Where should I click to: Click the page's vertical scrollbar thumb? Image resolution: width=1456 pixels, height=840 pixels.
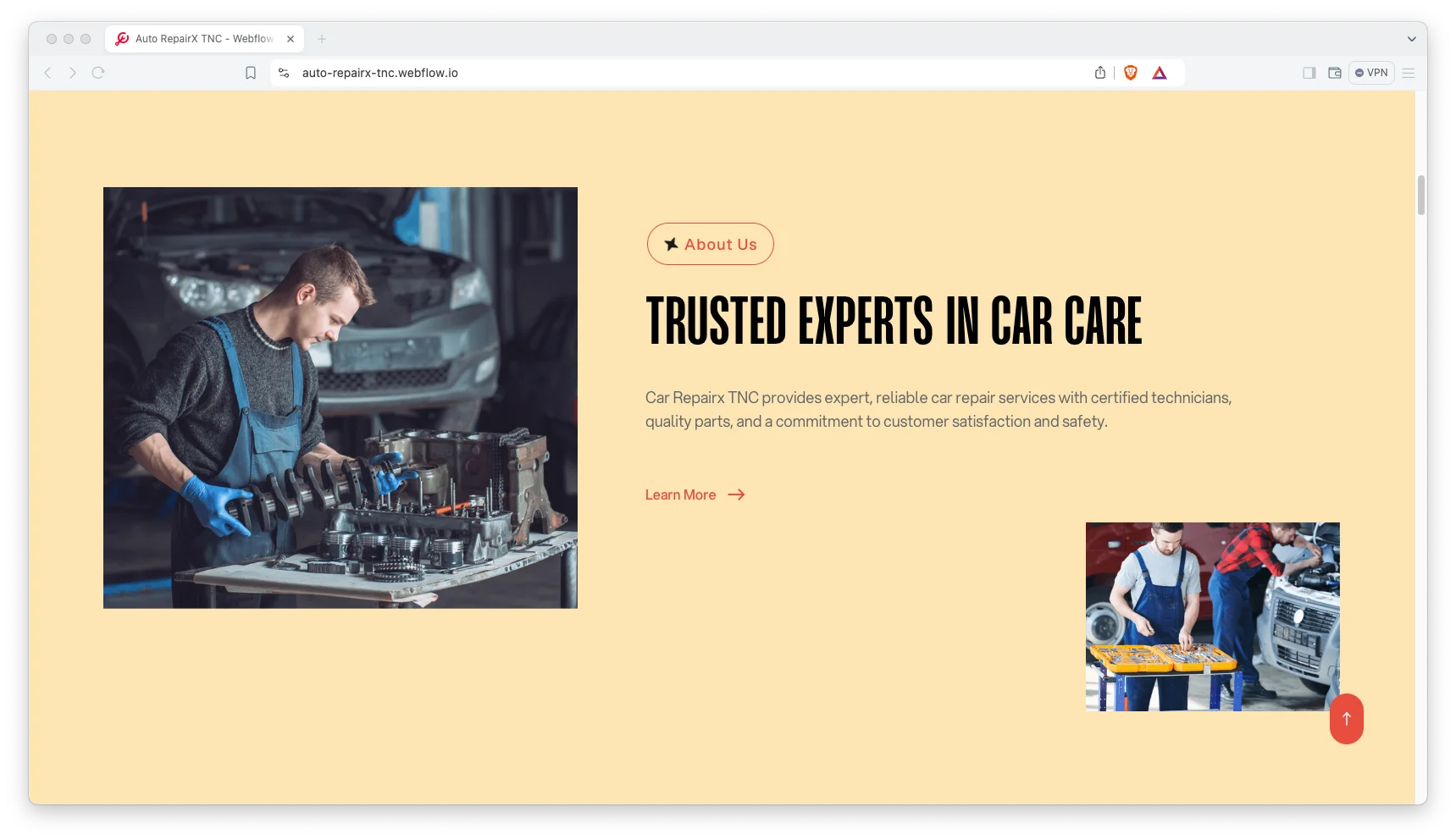click(x=1421, y=196)
